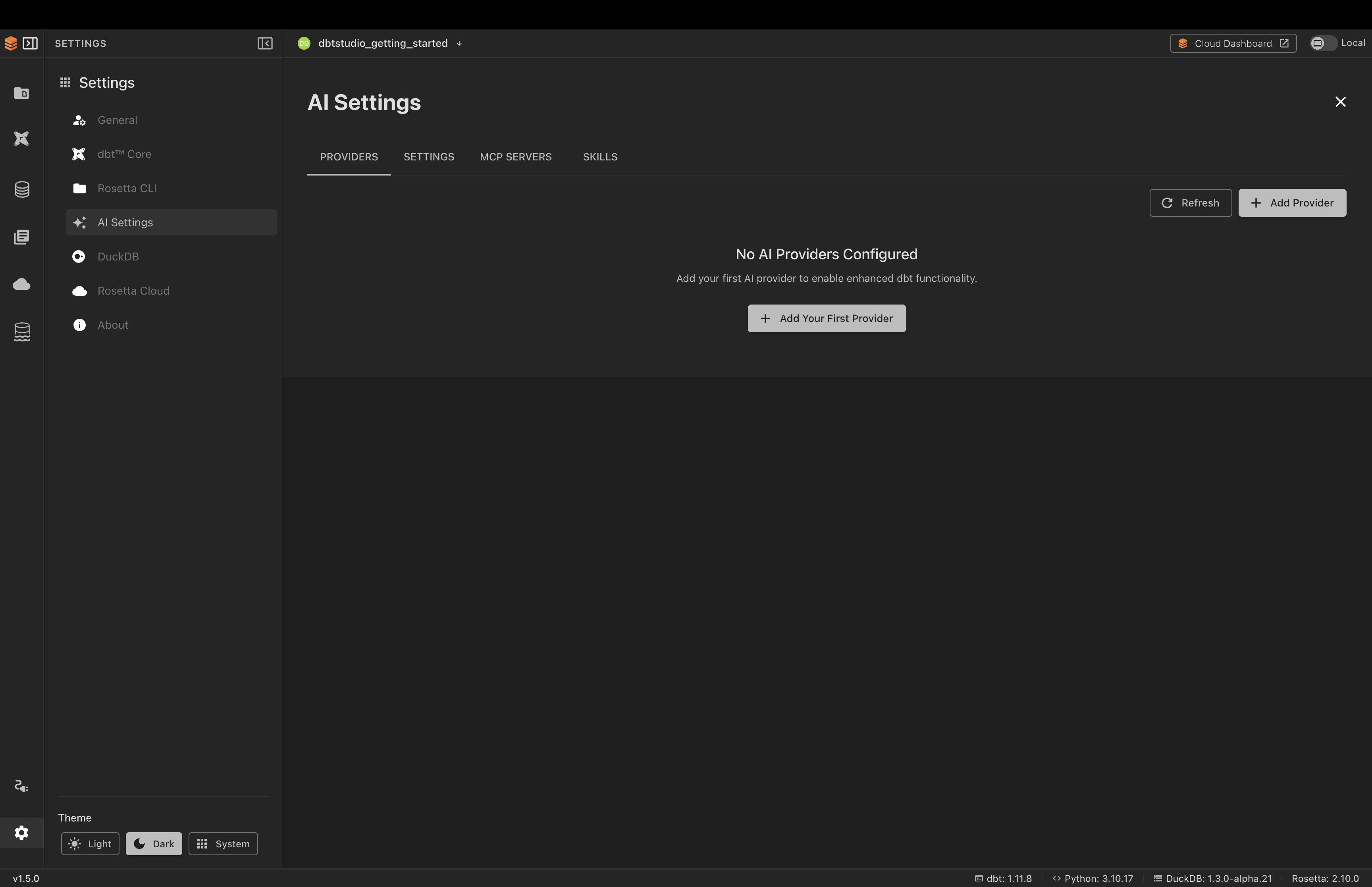Screen dimensions: 1372x887
Task: Click the dbt: 1.11.8 status entry
Action: coord(1003,878)
